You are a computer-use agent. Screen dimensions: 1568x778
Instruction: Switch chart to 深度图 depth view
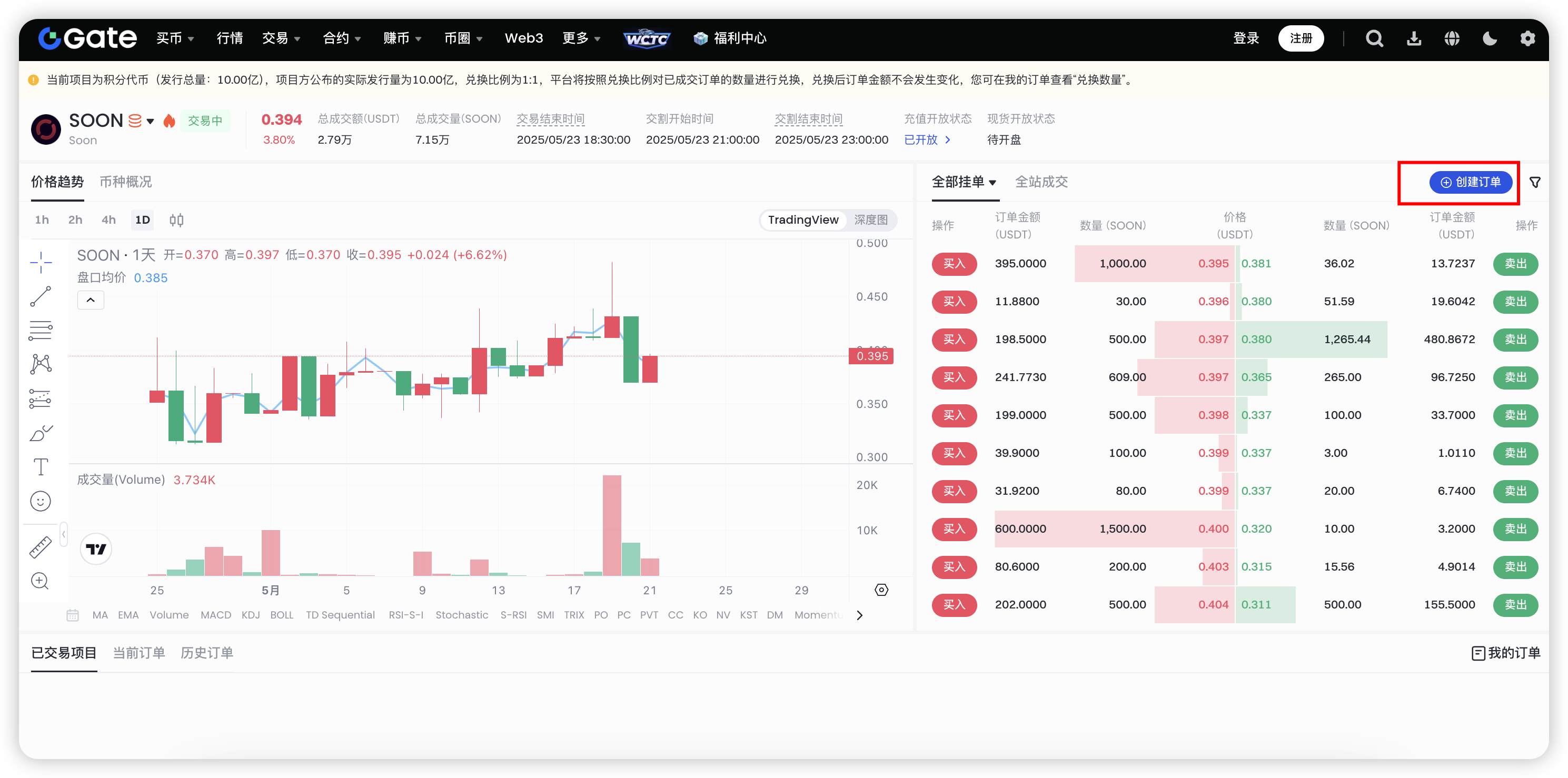coord(870,220)
